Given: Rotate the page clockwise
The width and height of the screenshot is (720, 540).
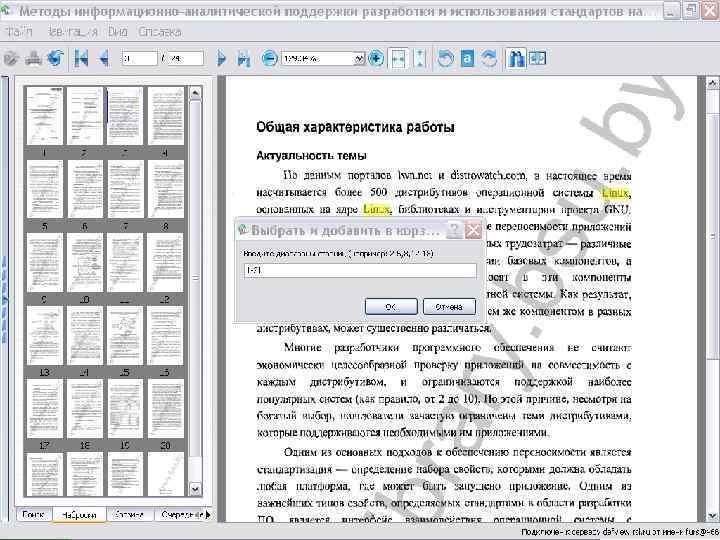Looking at the screenshot, I should [489, 59].
